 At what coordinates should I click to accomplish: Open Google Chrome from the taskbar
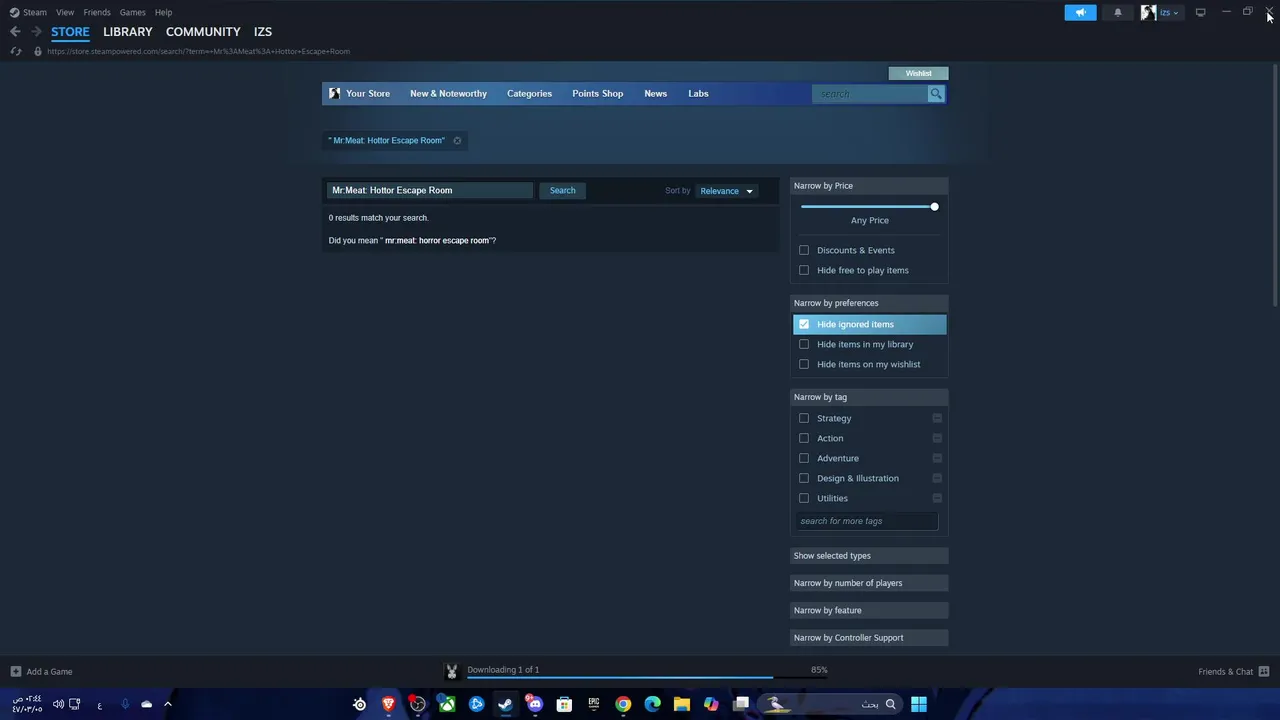[623, 704]
